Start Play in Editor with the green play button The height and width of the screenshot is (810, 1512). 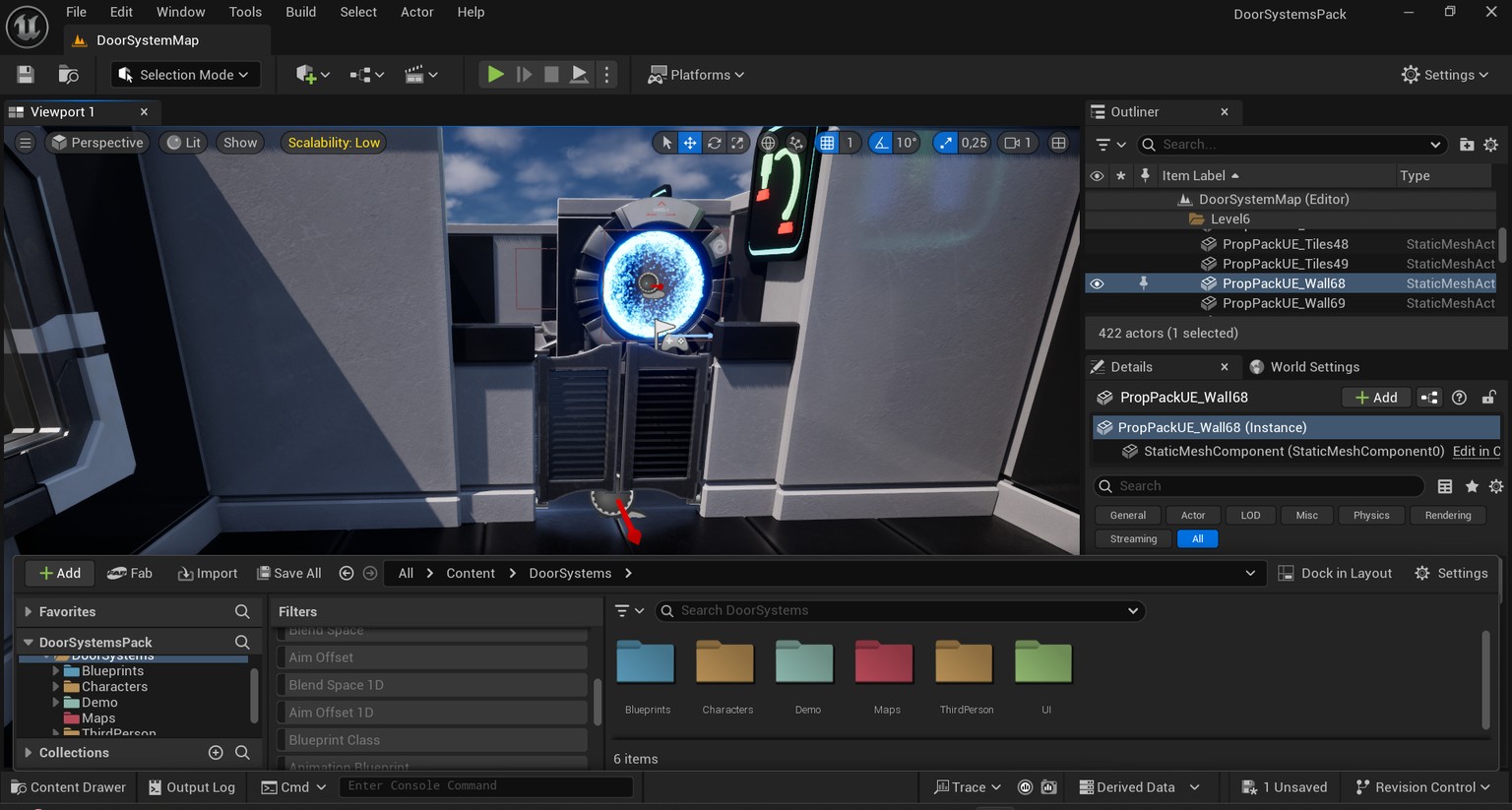495,75
